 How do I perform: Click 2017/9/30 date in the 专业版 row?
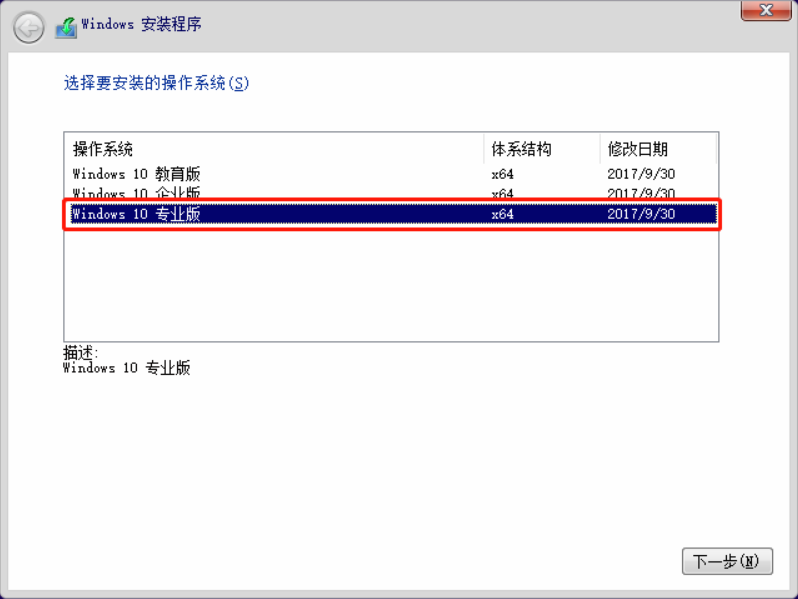click(641, 214)
